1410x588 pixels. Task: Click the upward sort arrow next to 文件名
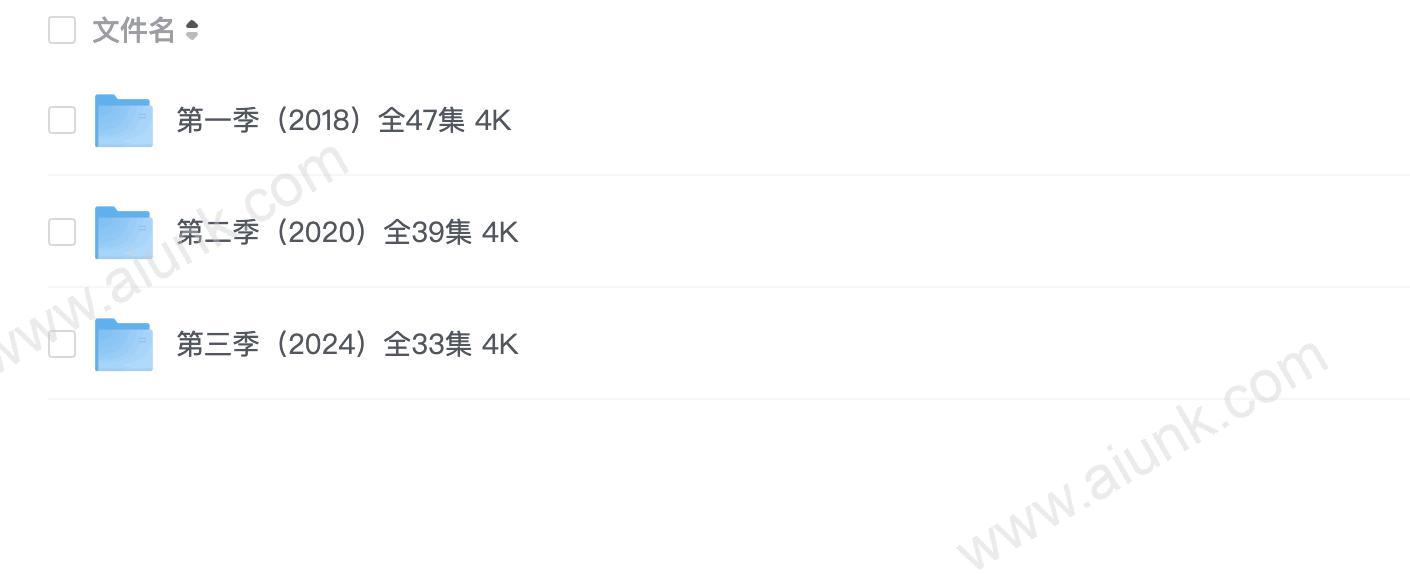tap(192, 25)
